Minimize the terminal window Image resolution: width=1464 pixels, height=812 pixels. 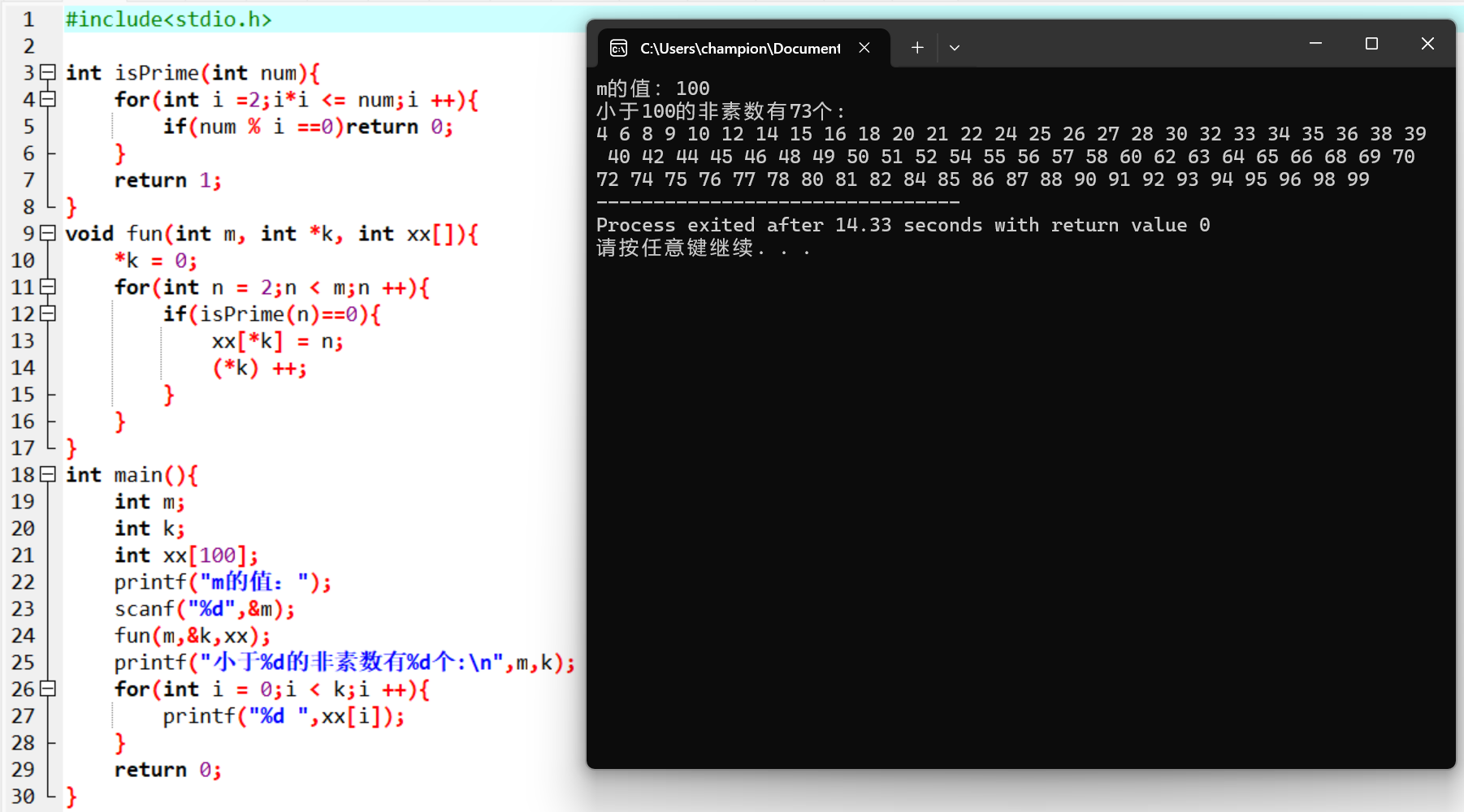(x=1316, y=43)
